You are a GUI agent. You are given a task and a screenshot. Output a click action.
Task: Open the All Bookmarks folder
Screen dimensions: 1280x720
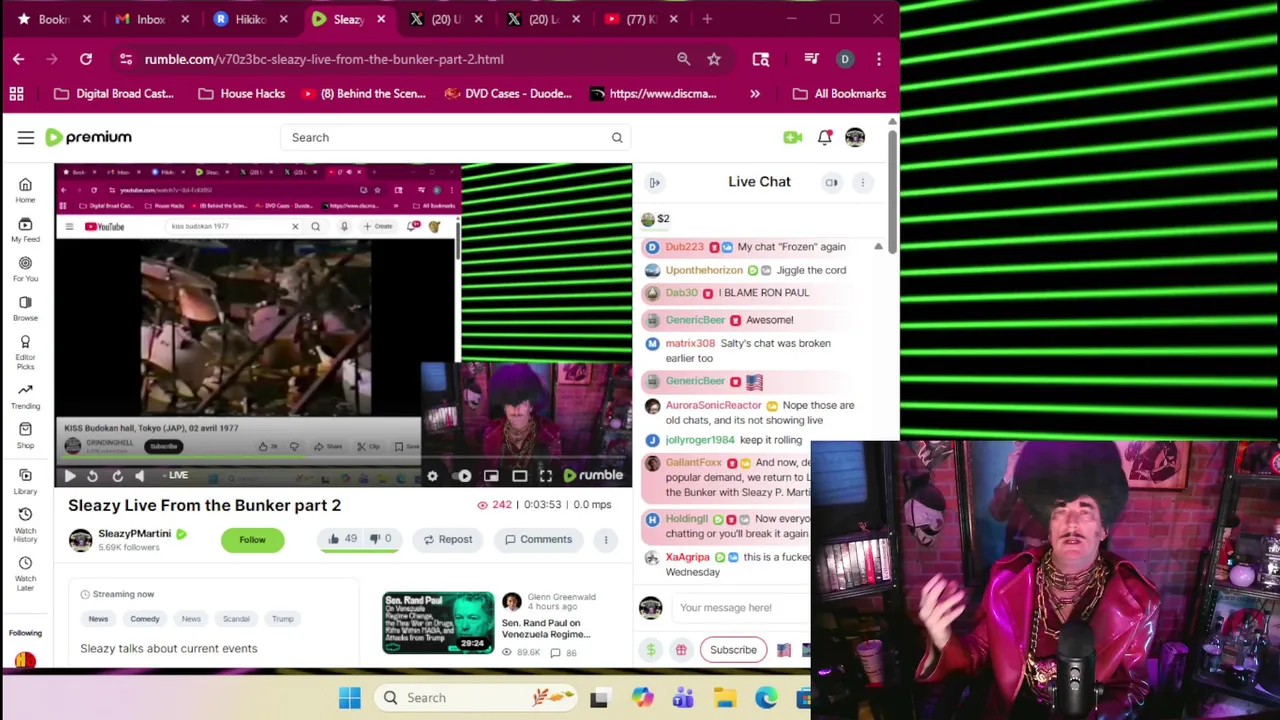click(x=839, y=94)
